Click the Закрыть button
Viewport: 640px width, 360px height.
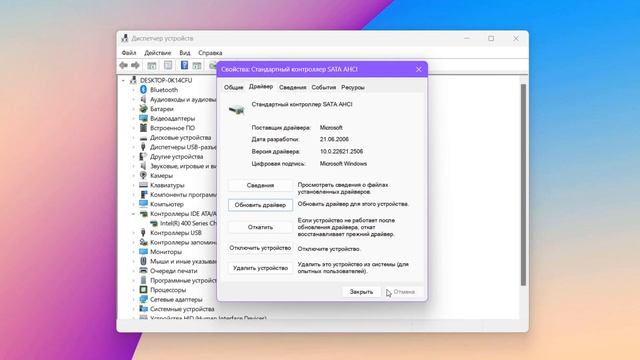(361, 292)
